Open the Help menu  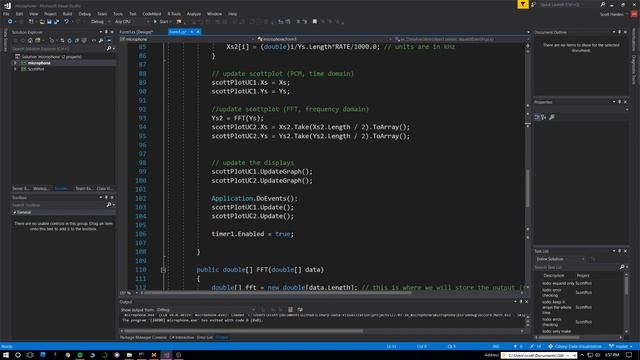tap(233, 14)
